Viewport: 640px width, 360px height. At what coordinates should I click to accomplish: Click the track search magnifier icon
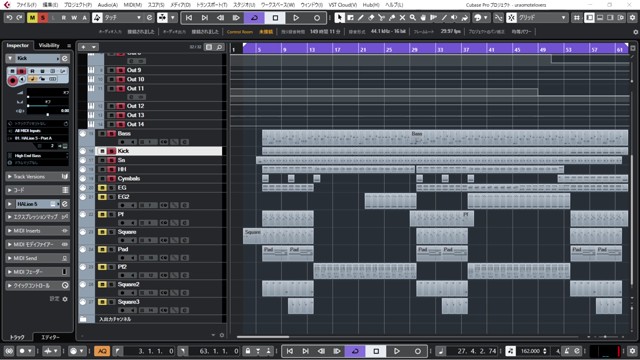pyautogui.click(x=219, y=47)
